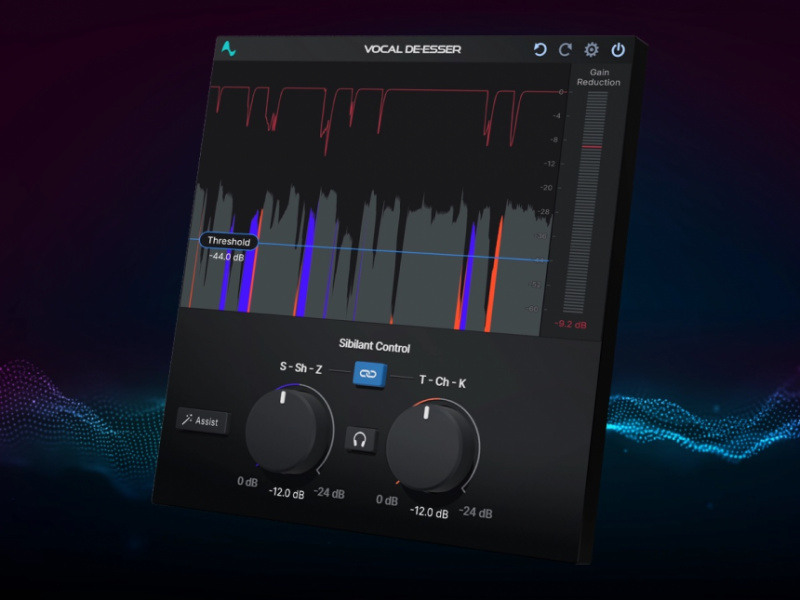Image resolution: width=800 pixels, height=600 pixels.
Task: Click the S - Sh - Z label
Action: [x=301, y=368]
